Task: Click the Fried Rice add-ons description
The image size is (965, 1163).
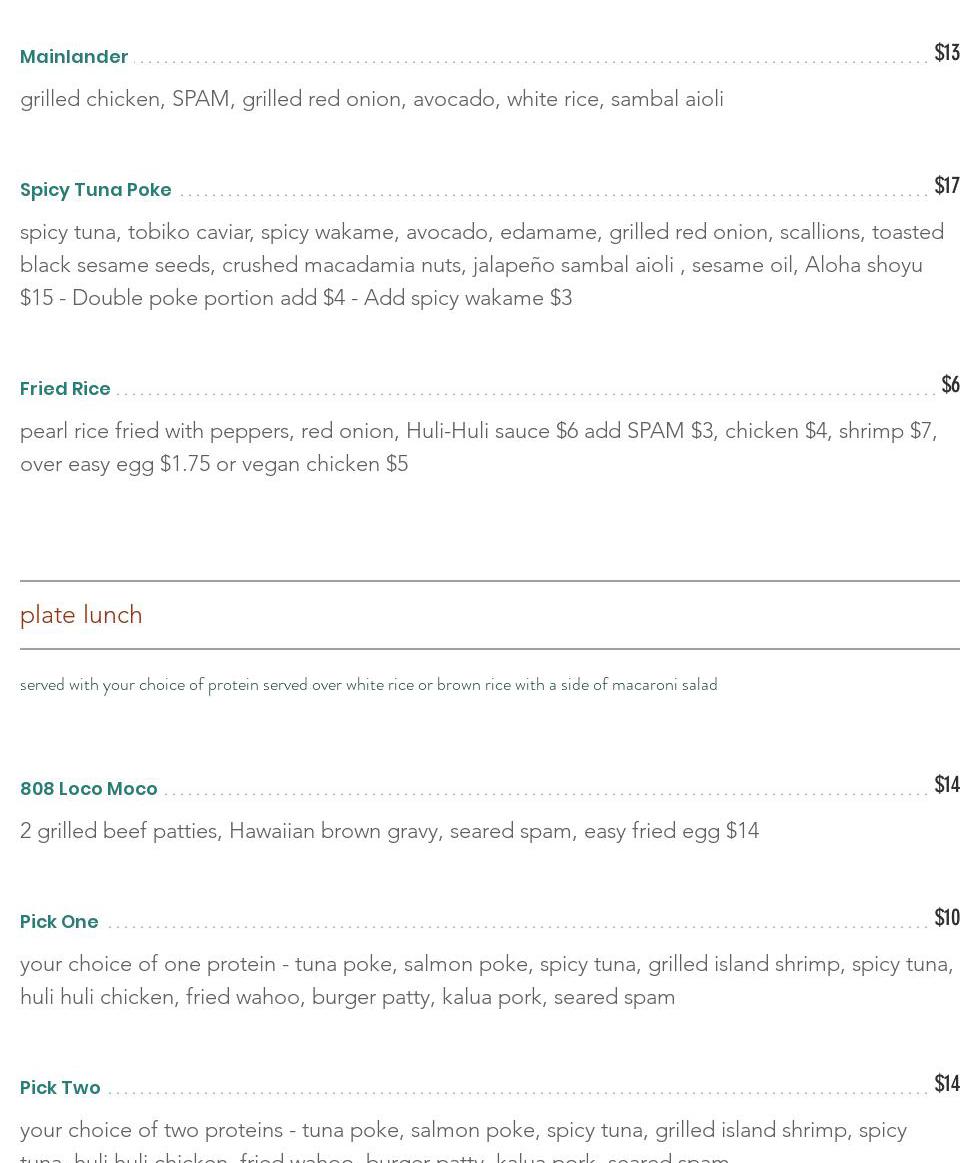Action: (x=478, y=447)
